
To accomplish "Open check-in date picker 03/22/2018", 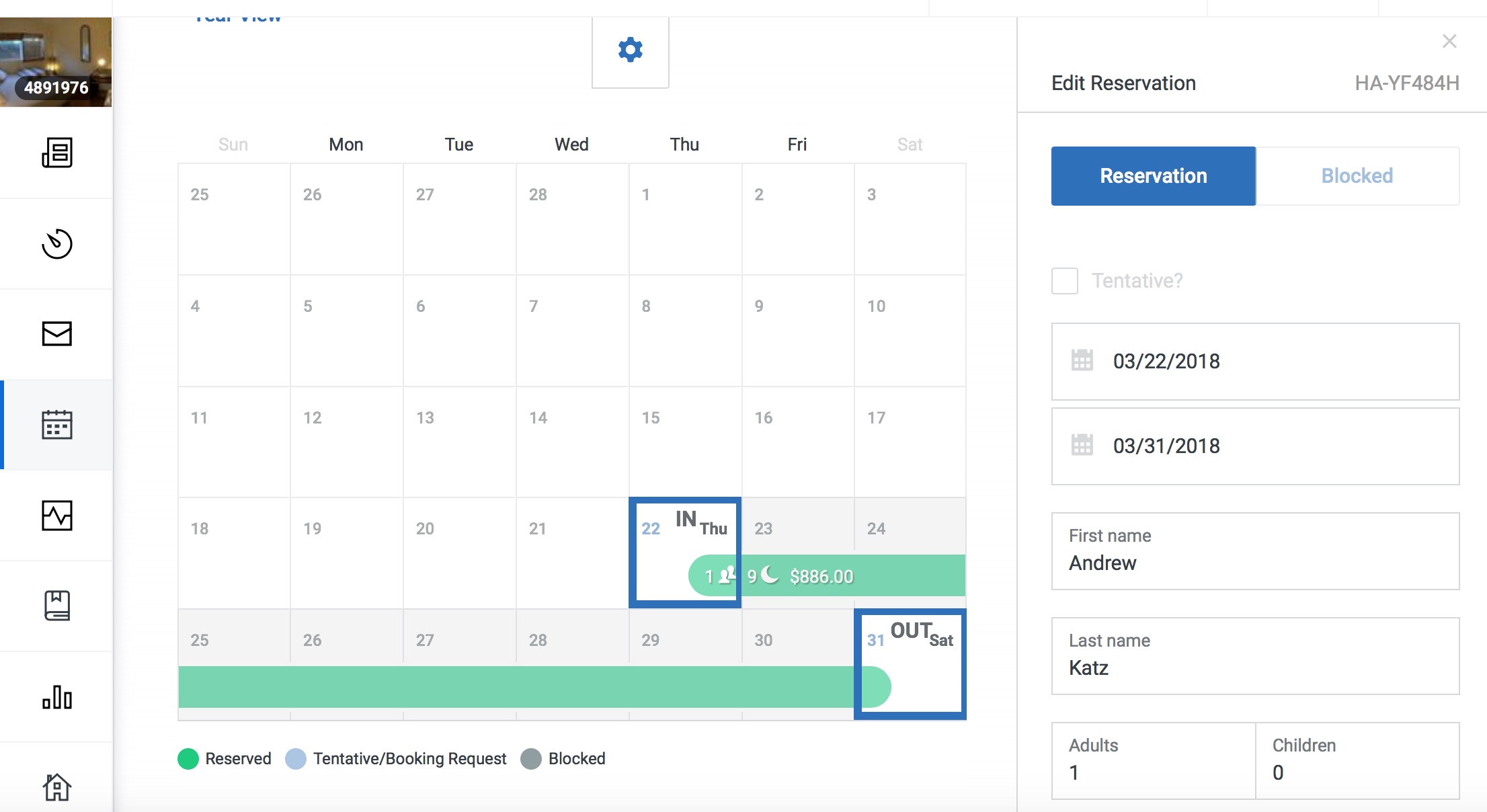I will pos(1255,362).
